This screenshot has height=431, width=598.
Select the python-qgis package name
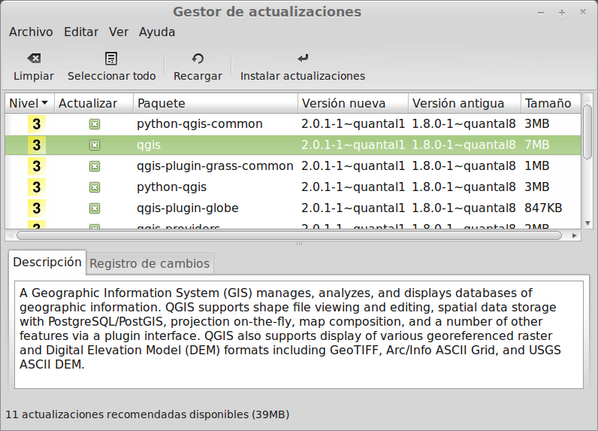click(172, 187)
